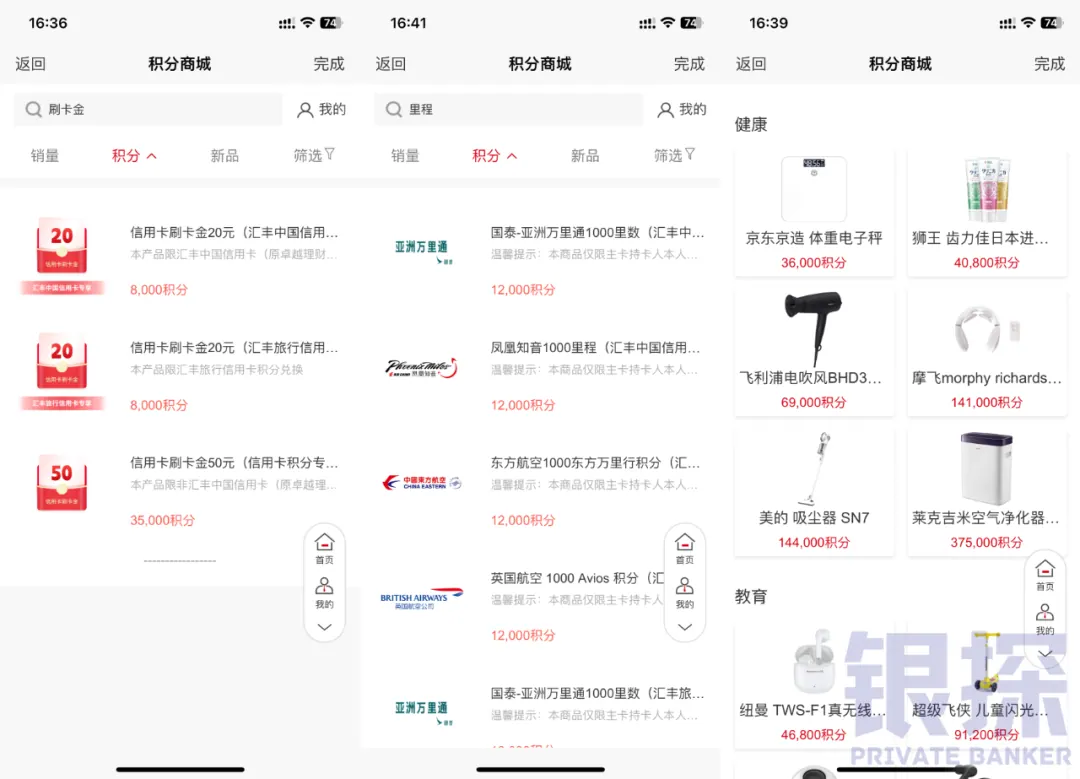
Task: Tap the 375,000积分 price
Action: pyautogui.click(x=986, y=542)
